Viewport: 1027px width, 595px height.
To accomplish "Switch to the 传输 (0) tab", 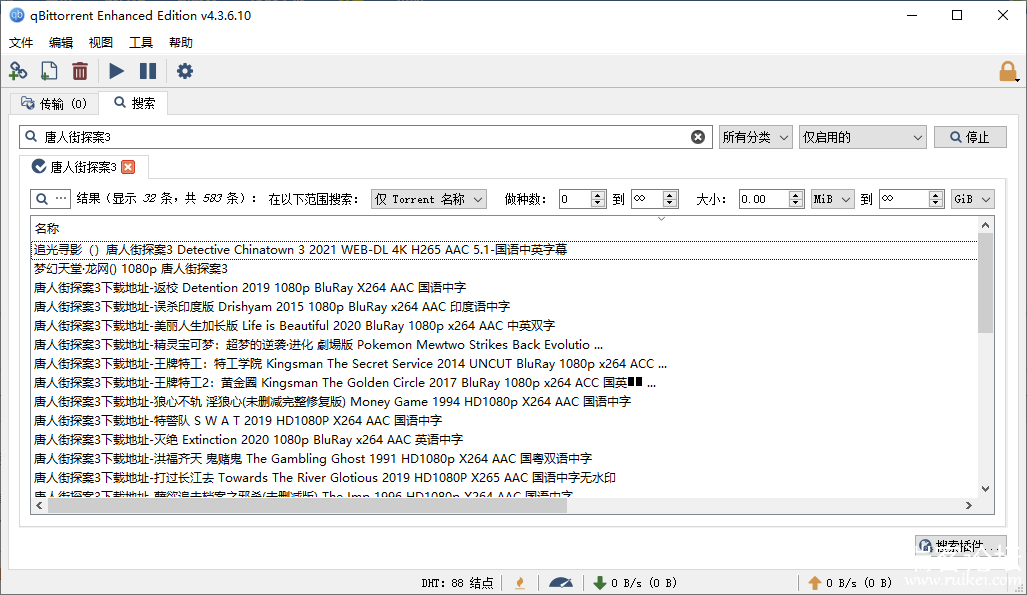I will pyautogui.click(x=54, y=104).
